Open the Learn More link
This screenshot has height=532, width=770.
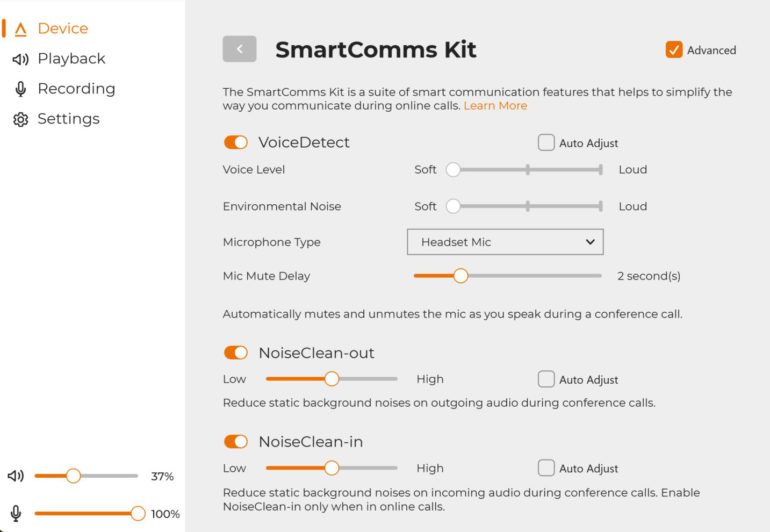click(x=495, y=106)
